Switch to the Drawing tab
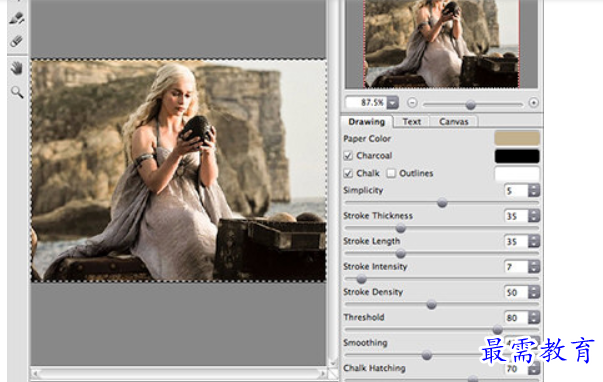 point(366,122)
